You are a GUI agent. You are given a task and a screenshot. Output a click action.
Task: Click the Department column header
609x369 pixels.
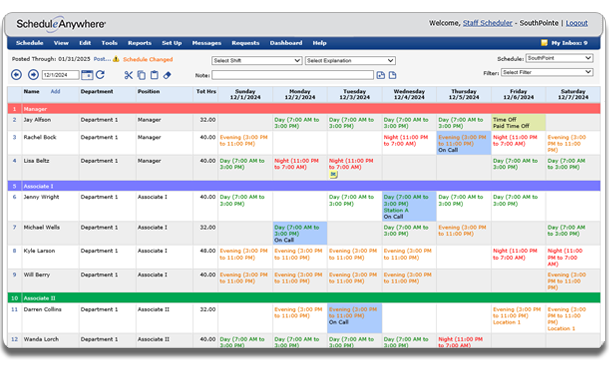pos(97,91)
